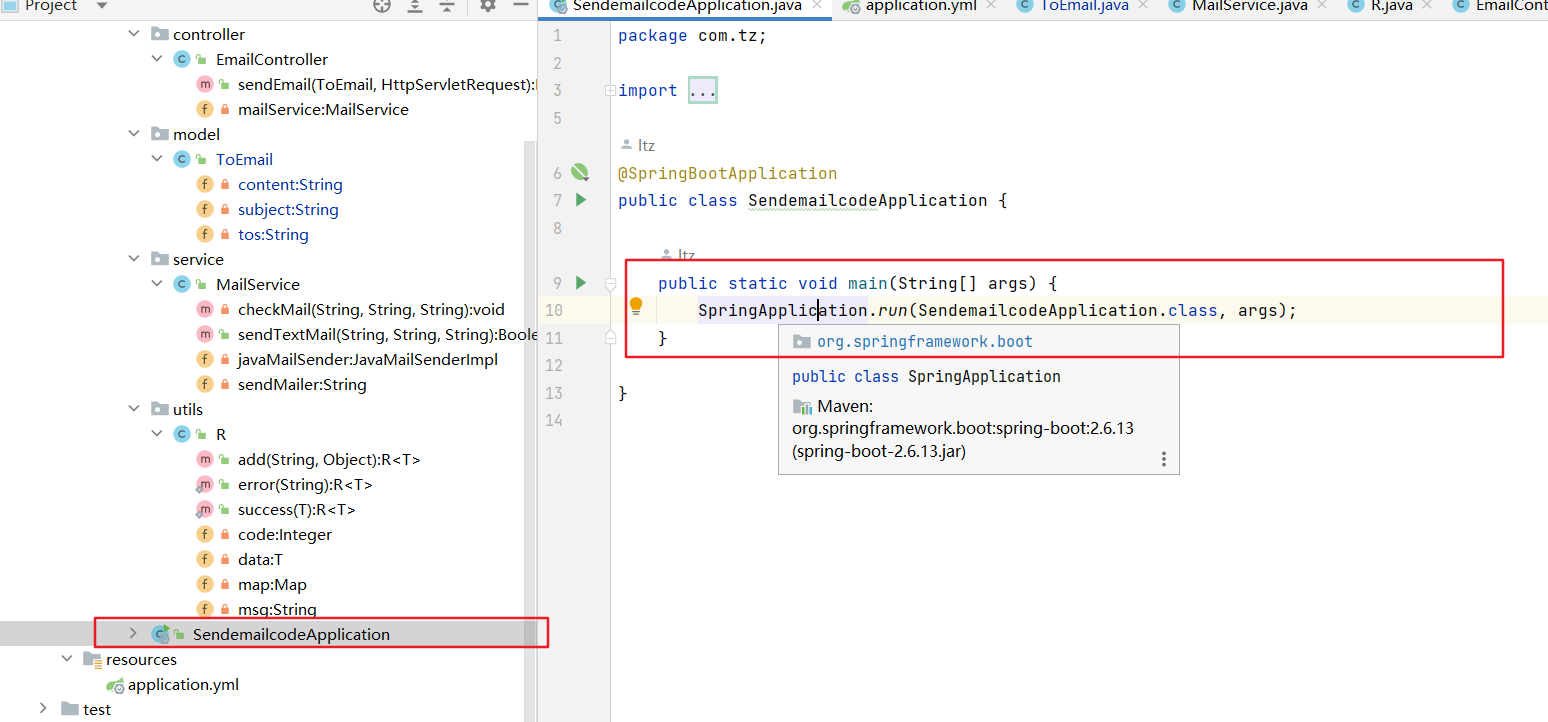Collapse the EmailController class node
Image resolution: width=1548 pixels, height=722 pixels.
click(x=157, y=59)
